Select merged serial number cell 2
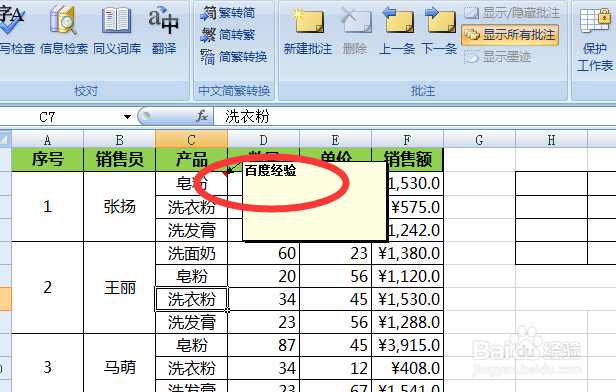This screenshot has width=616, height=392. click(x=48, y=288)
